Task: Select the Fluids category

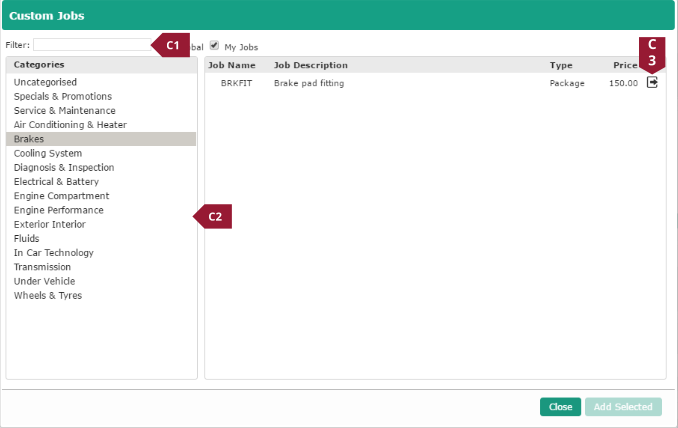Action: point(27,239)
